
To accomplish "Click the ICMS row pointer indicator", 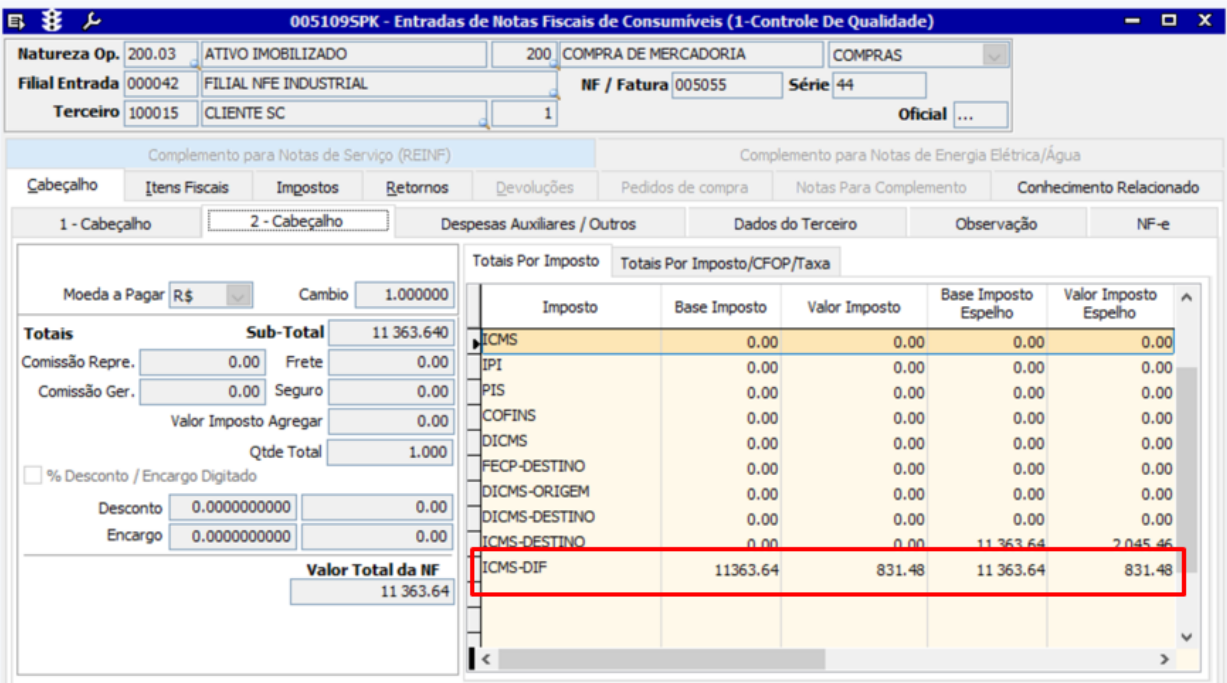I will pyautogui.click(x=476, y=345).
